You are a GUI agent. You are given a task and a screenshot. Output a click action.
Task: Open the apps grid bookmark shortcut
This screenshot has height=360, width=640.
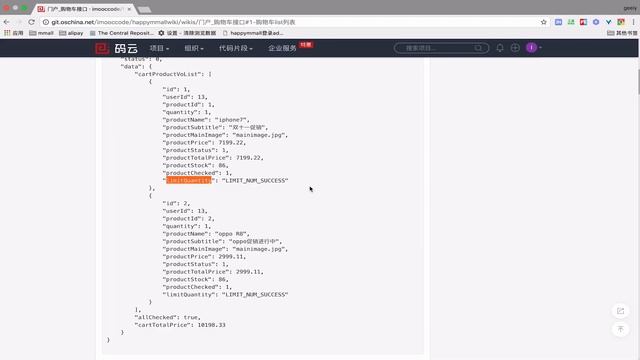13,33
